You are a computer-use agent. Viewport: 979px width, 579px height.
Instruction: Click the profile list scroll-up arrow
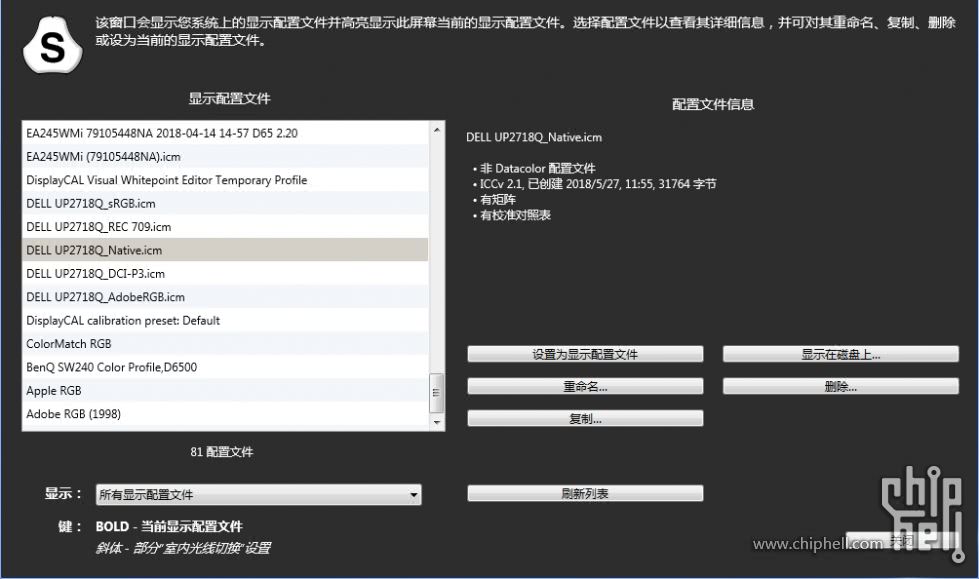(436, 130)
